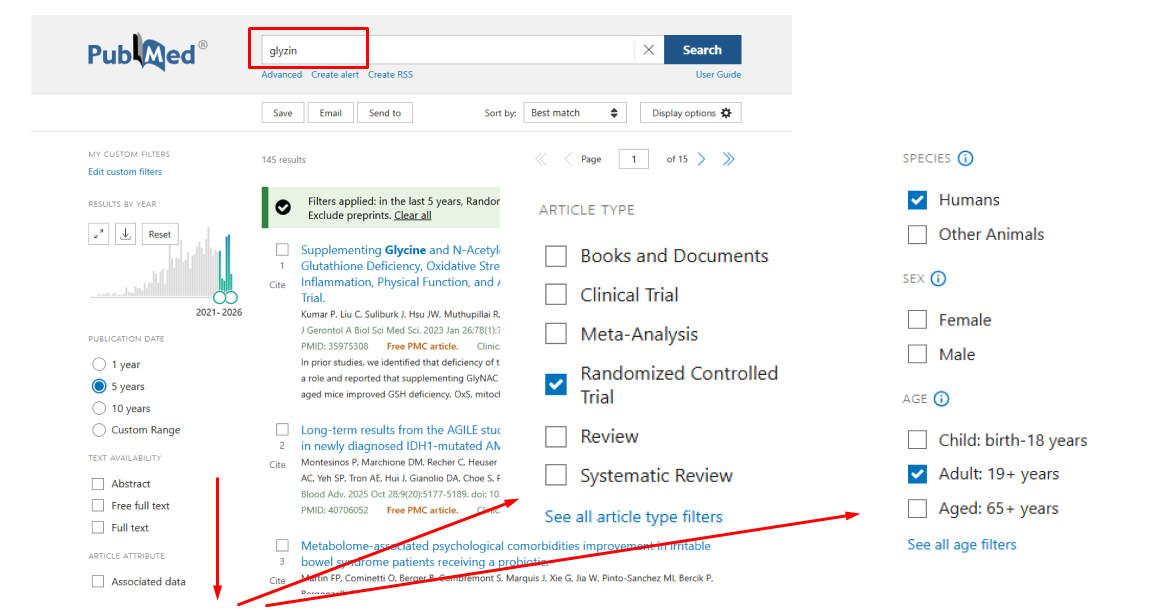Open See all age filters link
The height and width of the screenshot is (610, 1158).
pos(962,544)
